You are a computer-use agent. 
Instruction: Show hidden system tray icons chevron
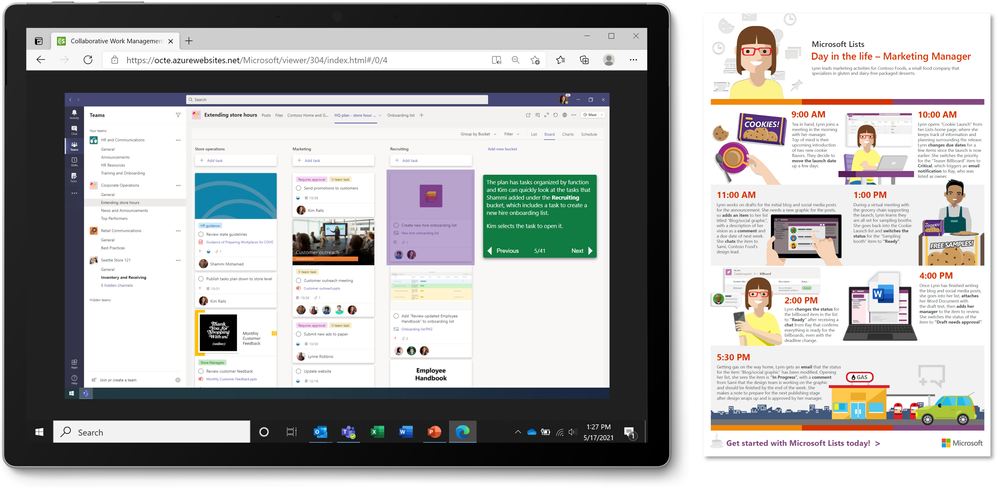(518, 432)
